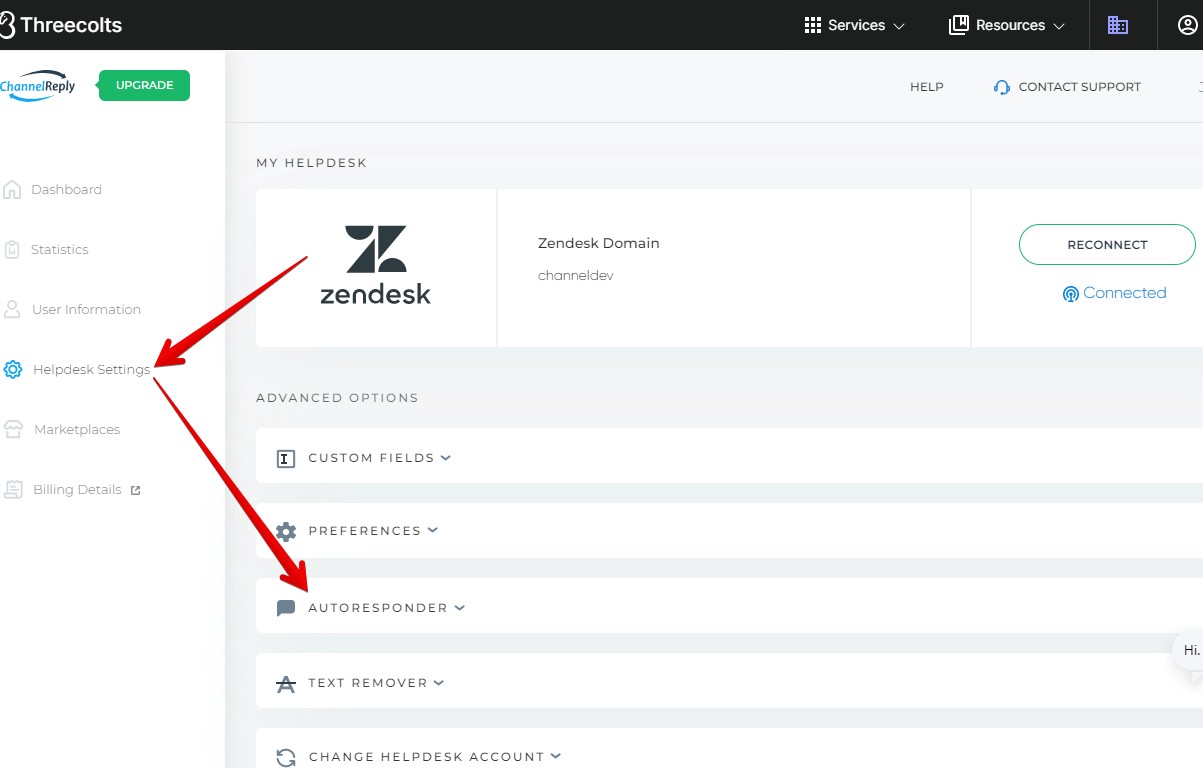
Task: Expand the PREFERENCES section
Action: tap(364, 531)
